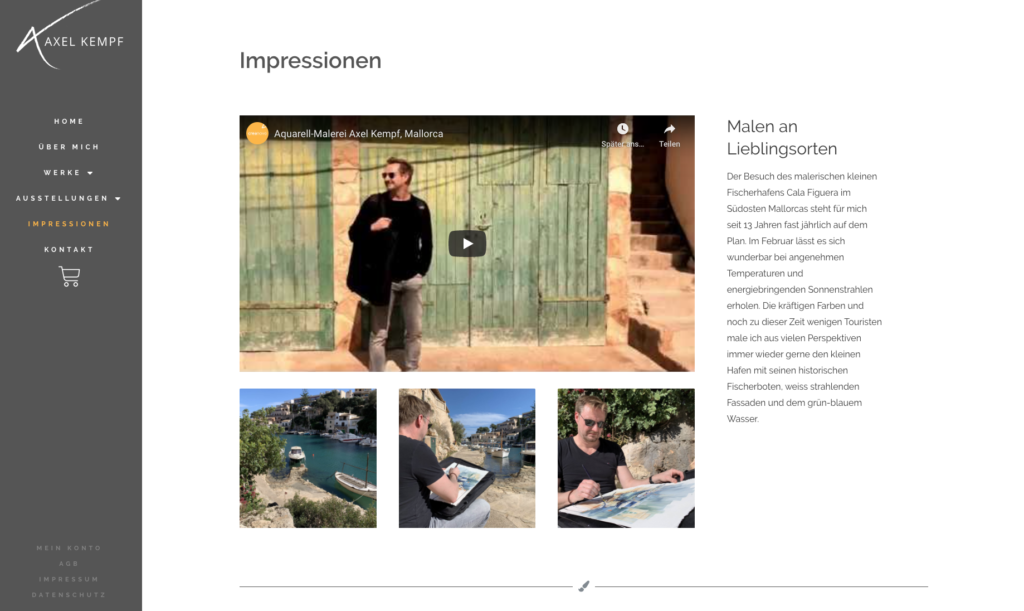The height and width of the screenshot is (611, 1024).
Task: Open the Kontakt page
Action: [69, 249]
